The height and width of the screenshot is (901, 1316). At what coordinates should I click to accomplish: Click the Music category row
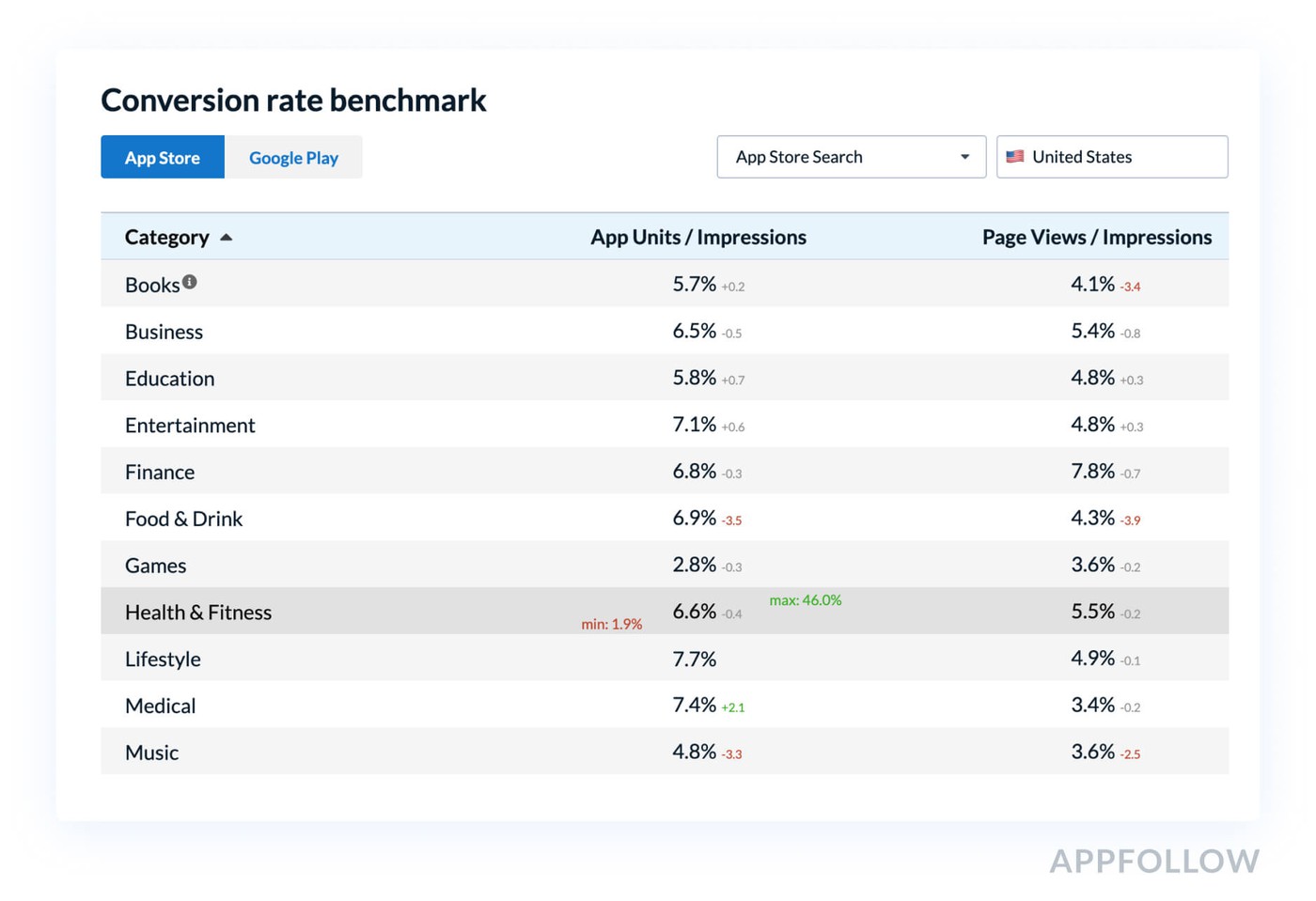[x=151, y=753]
